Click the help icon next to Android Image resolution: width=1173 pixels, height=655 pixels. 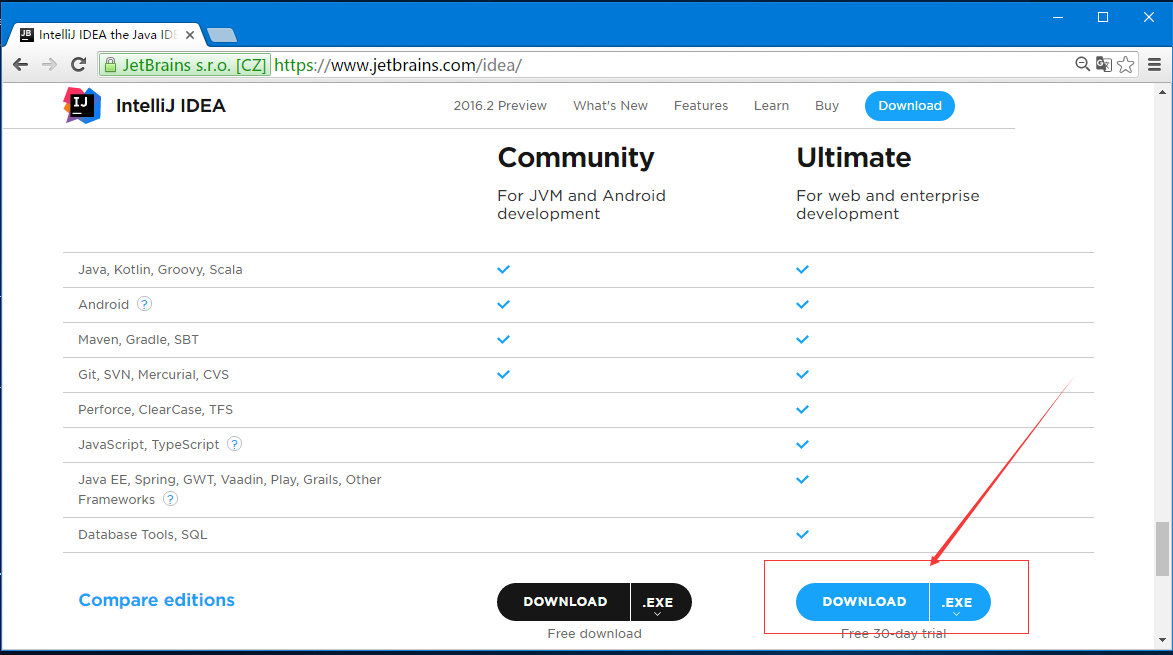[x=144, y=304]
